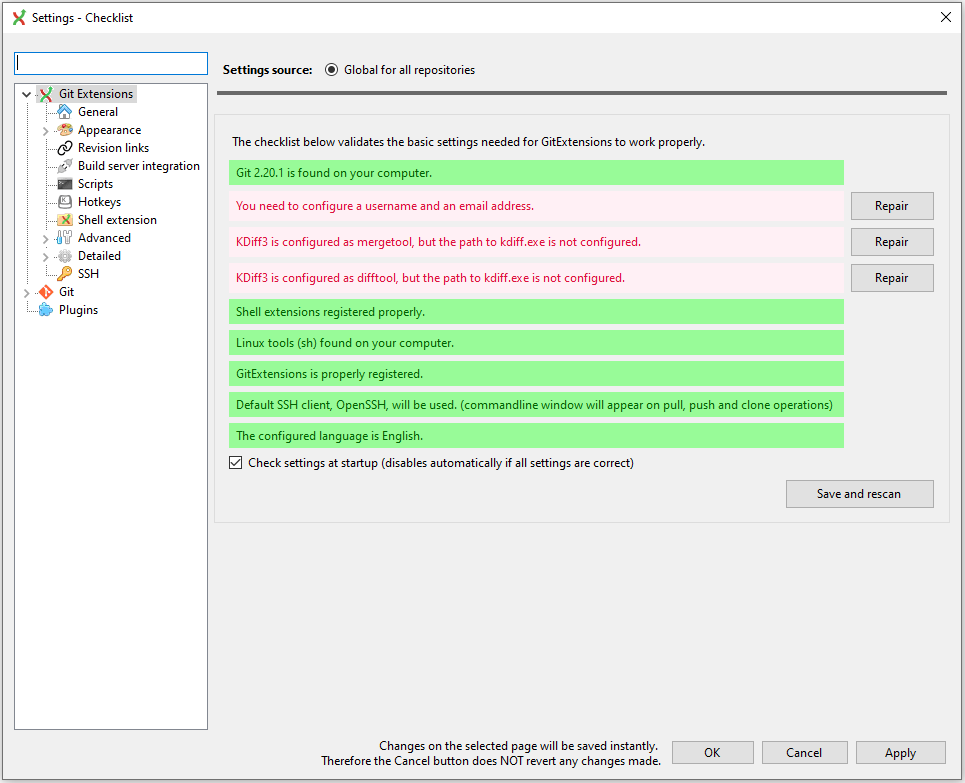Click the orange Git logo icon
The width and height of the screenshot is (965, 783).
pyautogui.click(x=45, y=292)
